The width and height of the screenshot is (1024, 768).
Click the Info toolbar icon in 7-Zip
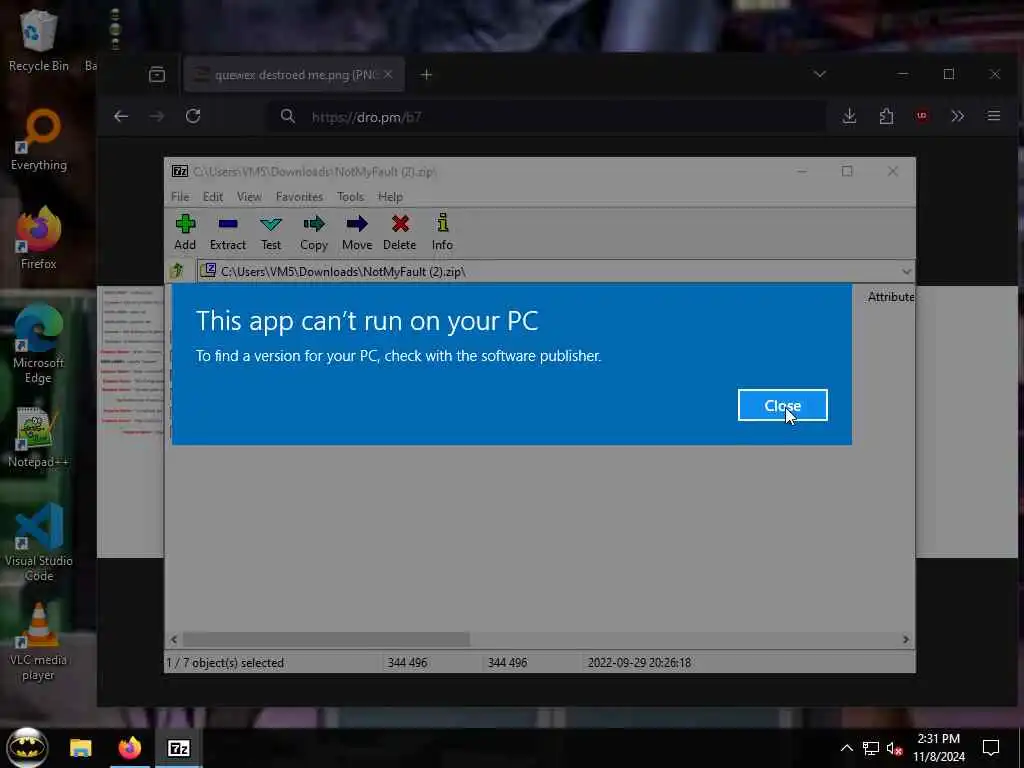pos(442,232)
